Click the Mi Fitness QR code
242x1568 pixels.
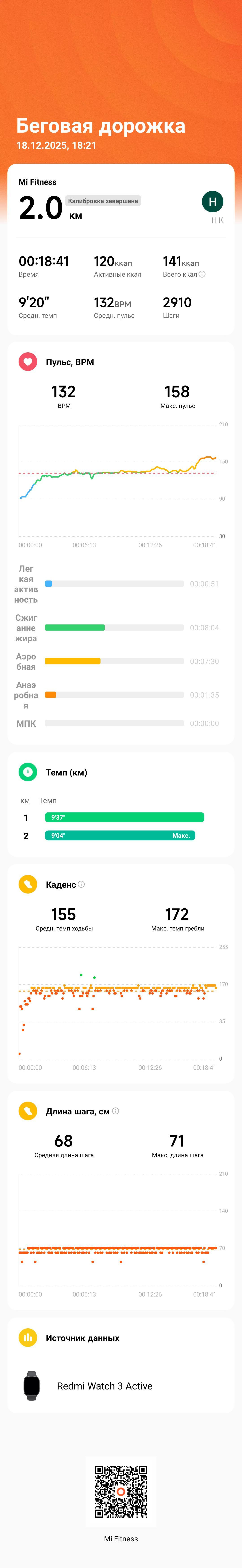[x=121, y=1492]
